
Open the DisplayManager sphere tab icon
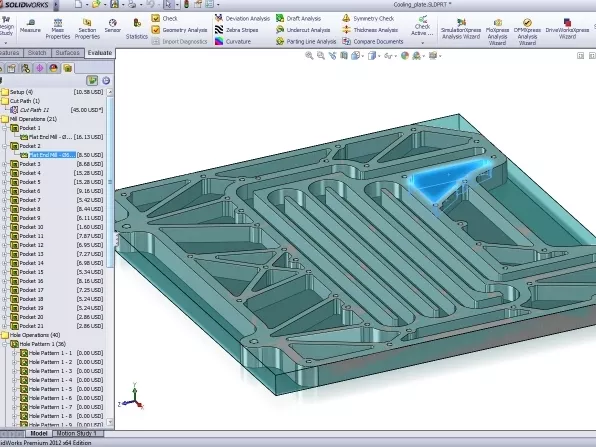click(54, 68)
